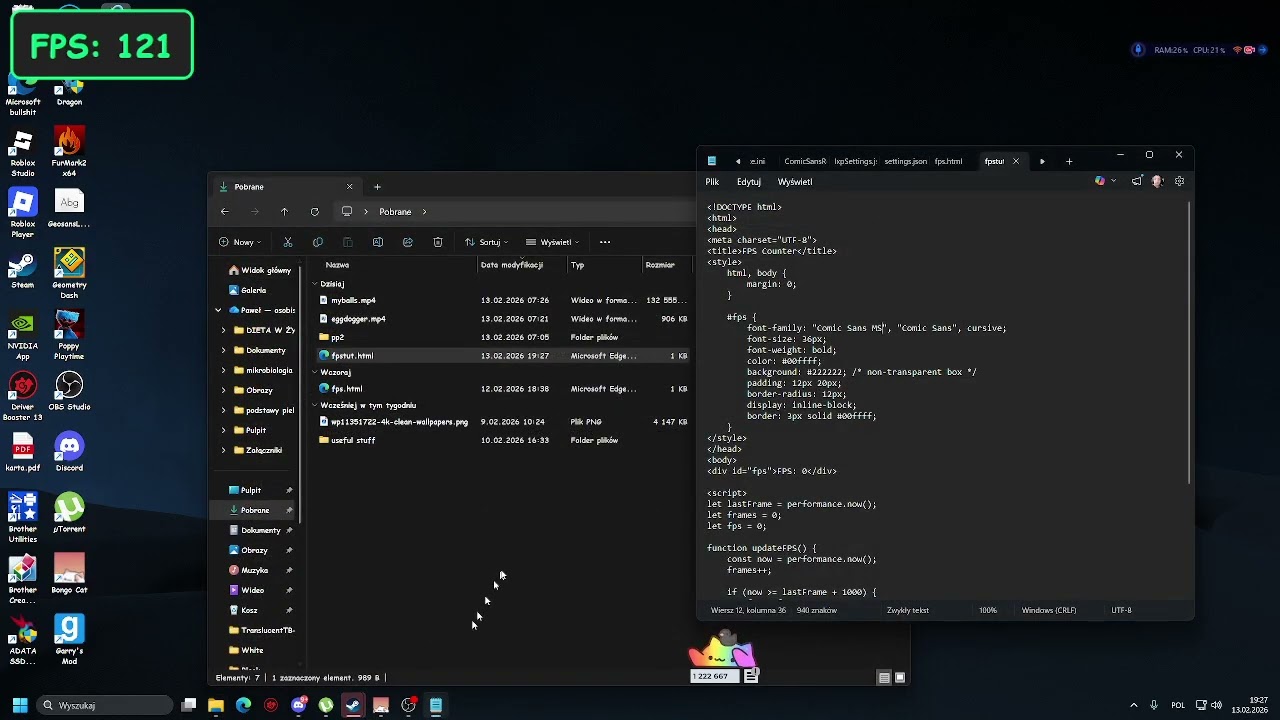Click the Wyszukaj taskbar search box
Screen dimensions: 1280x720
pos(105,706)
